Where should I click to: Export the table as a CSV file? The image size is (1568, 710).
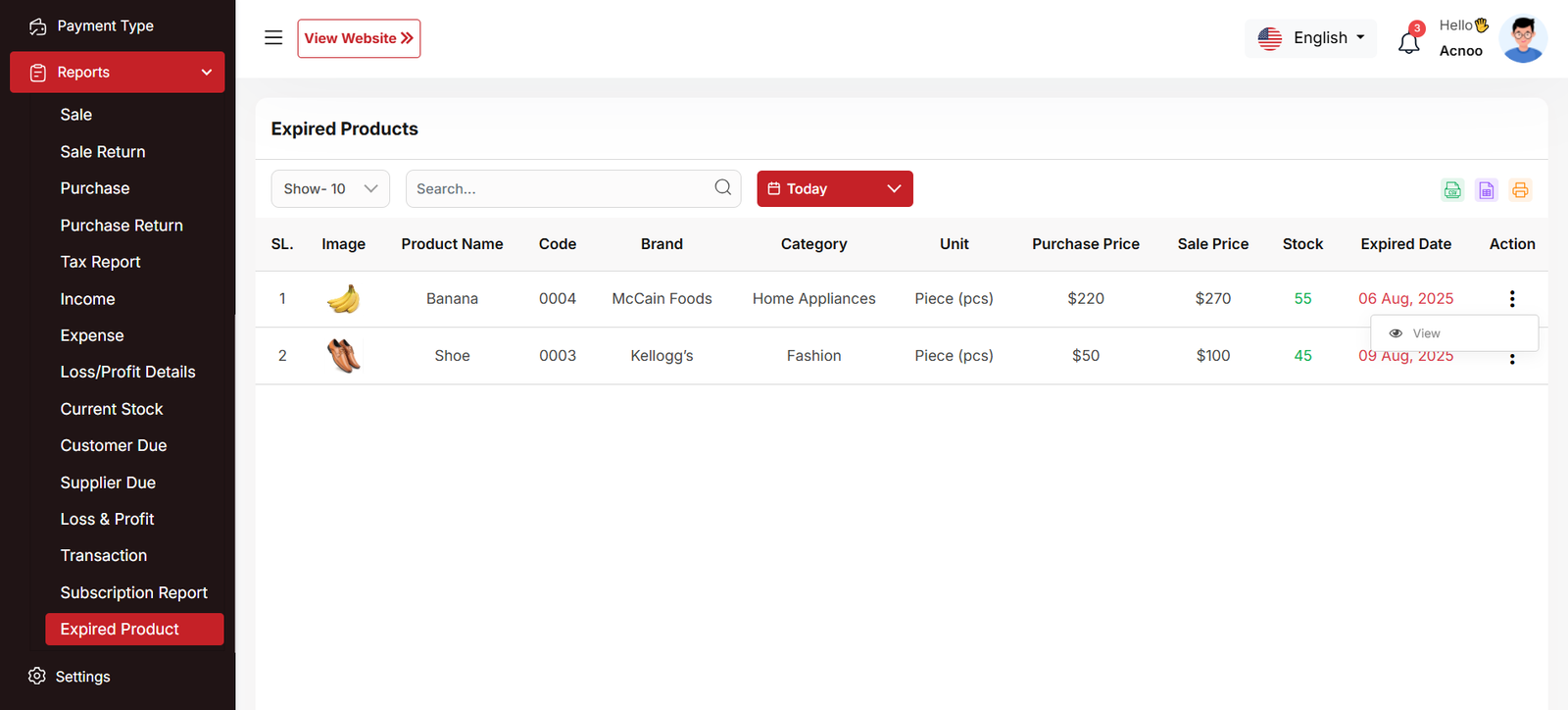(x=1452, y=190)
